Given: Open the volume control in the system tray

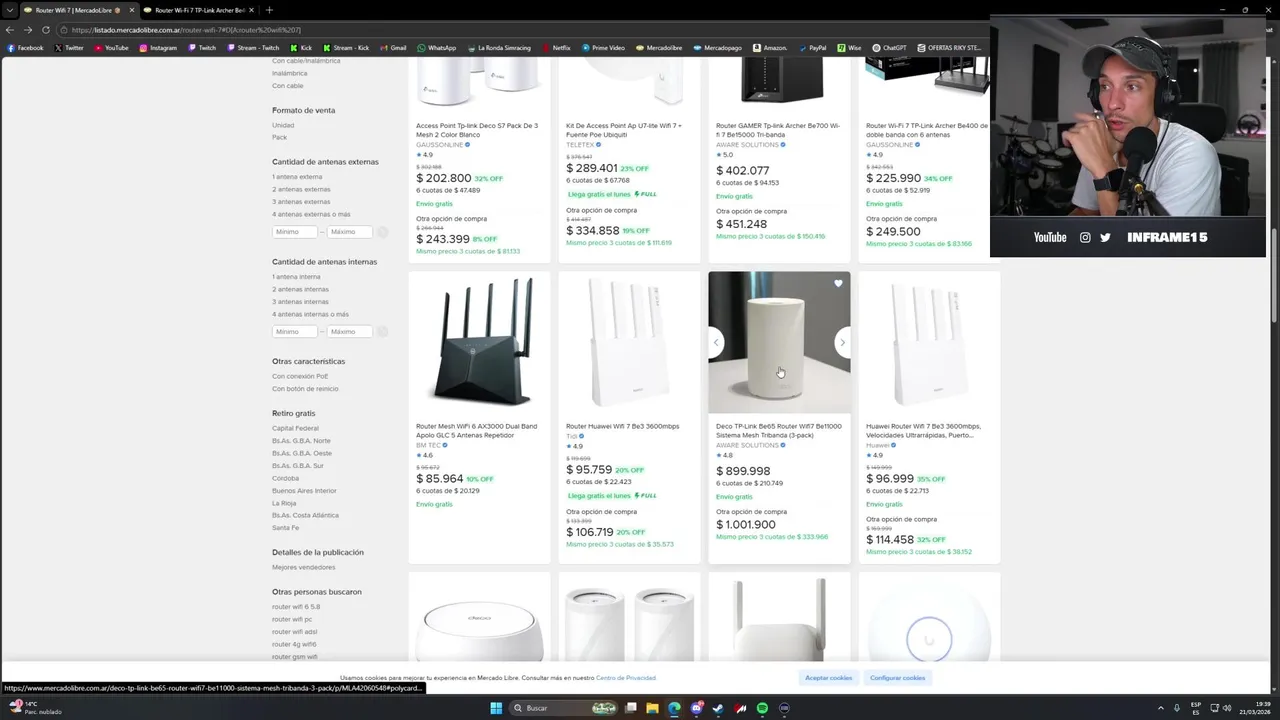Looking at the screenshot, I should pyautogui.click(x=1227, y=708).
